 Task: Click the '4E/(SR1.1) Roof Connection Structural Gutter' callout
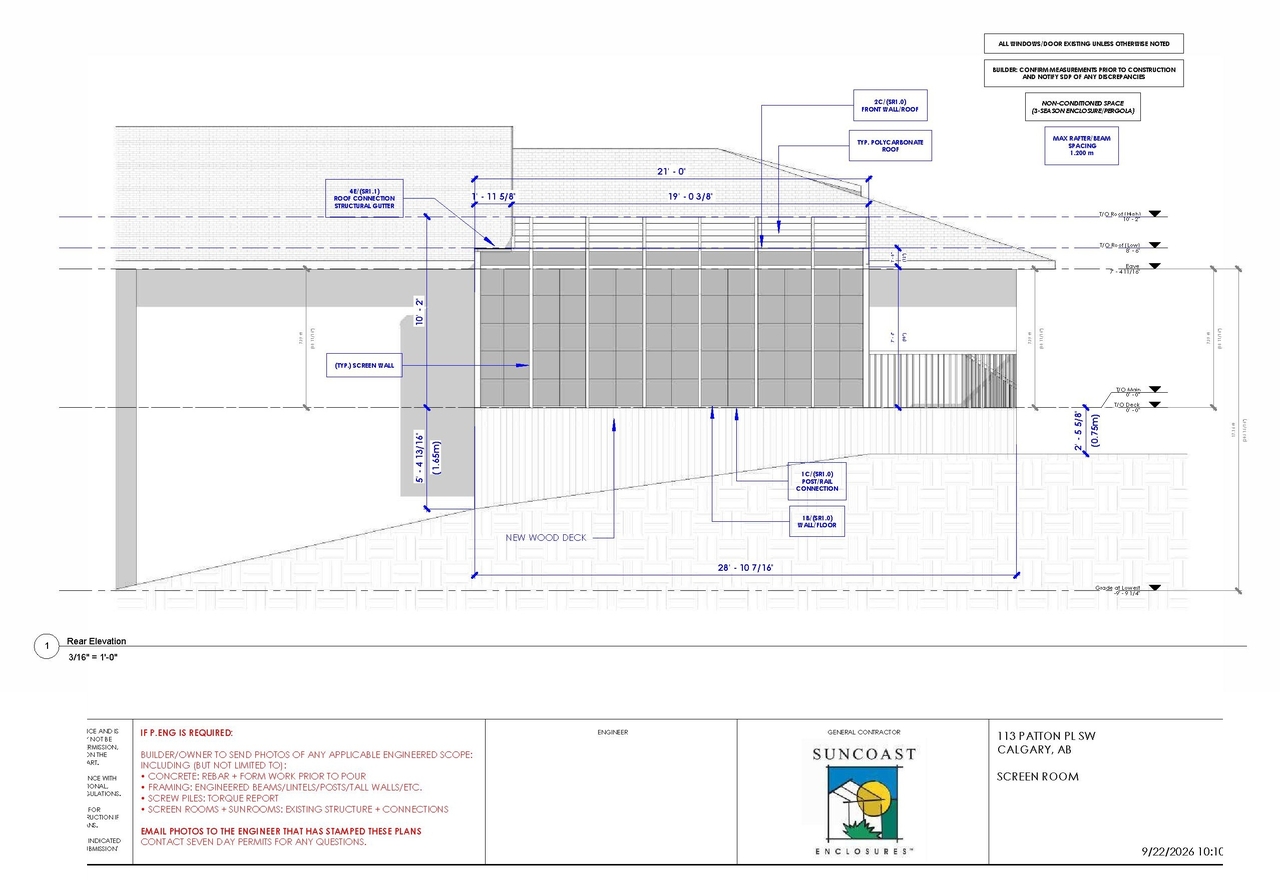point(365,198)
